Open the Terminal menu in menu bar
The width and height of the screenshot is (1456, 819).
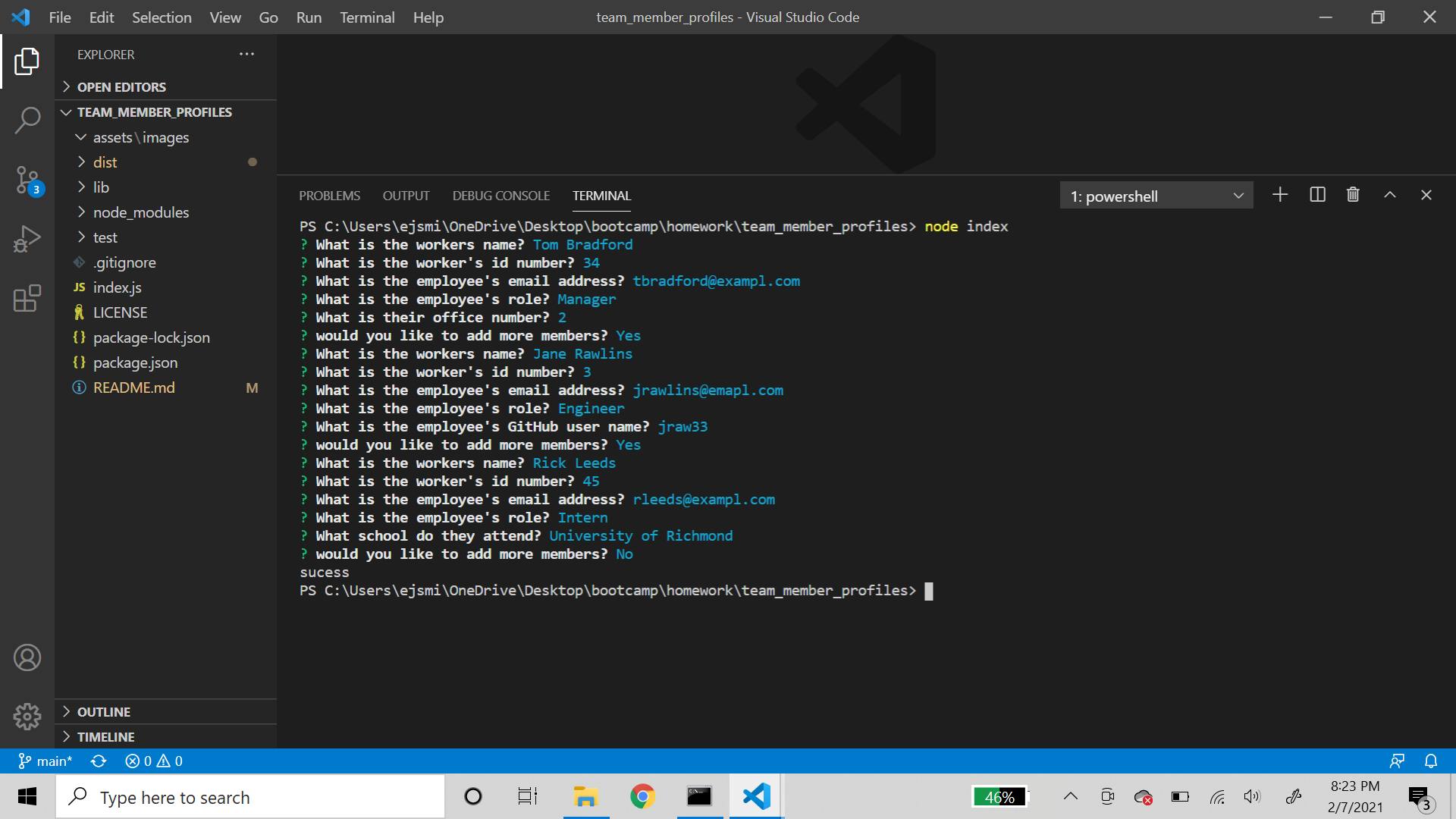click(x=366, y=17)
